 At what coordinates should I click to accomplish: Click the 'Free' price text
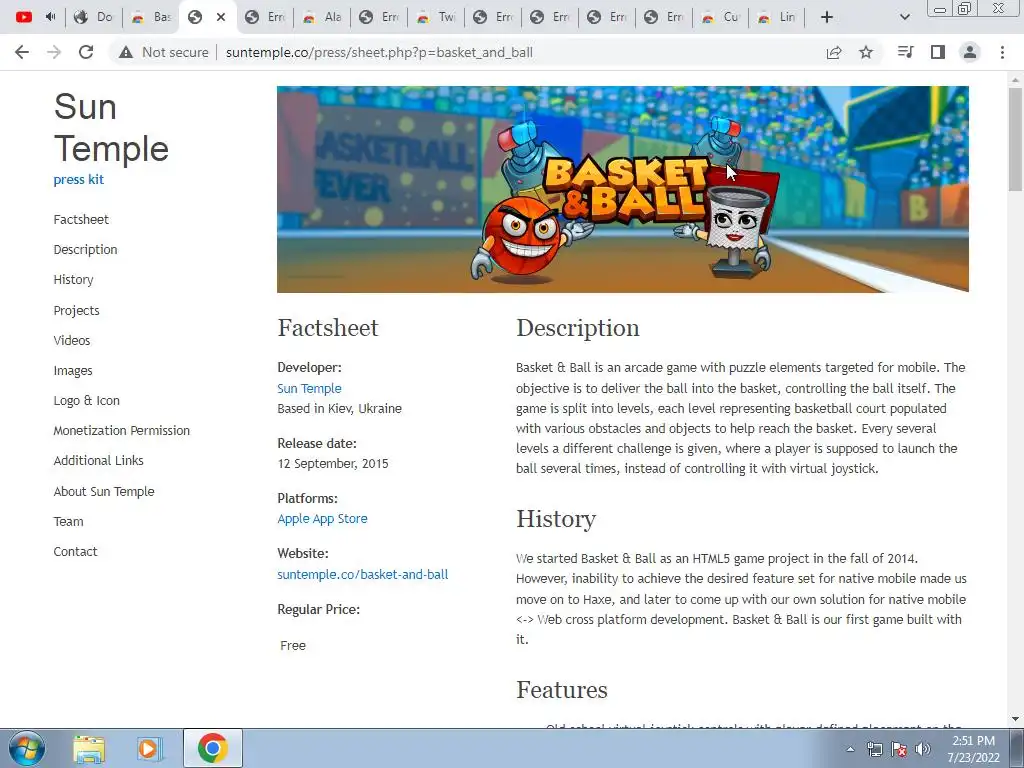293,645
